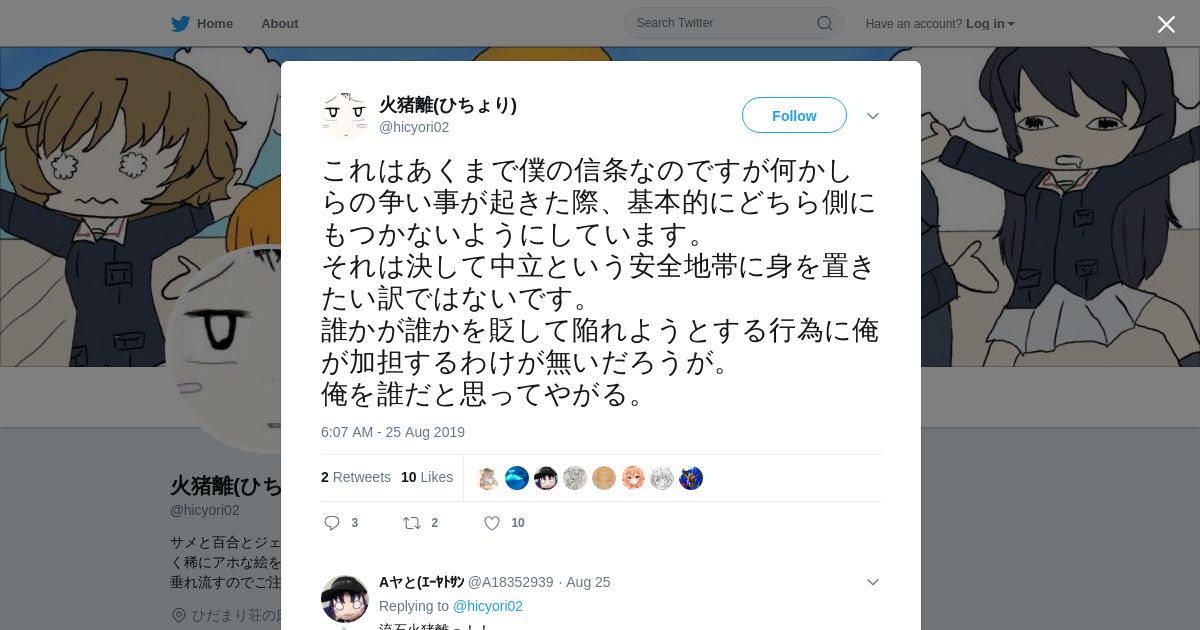
Task: Click the Twitter bird Home icon
Action: coord(180,23)
